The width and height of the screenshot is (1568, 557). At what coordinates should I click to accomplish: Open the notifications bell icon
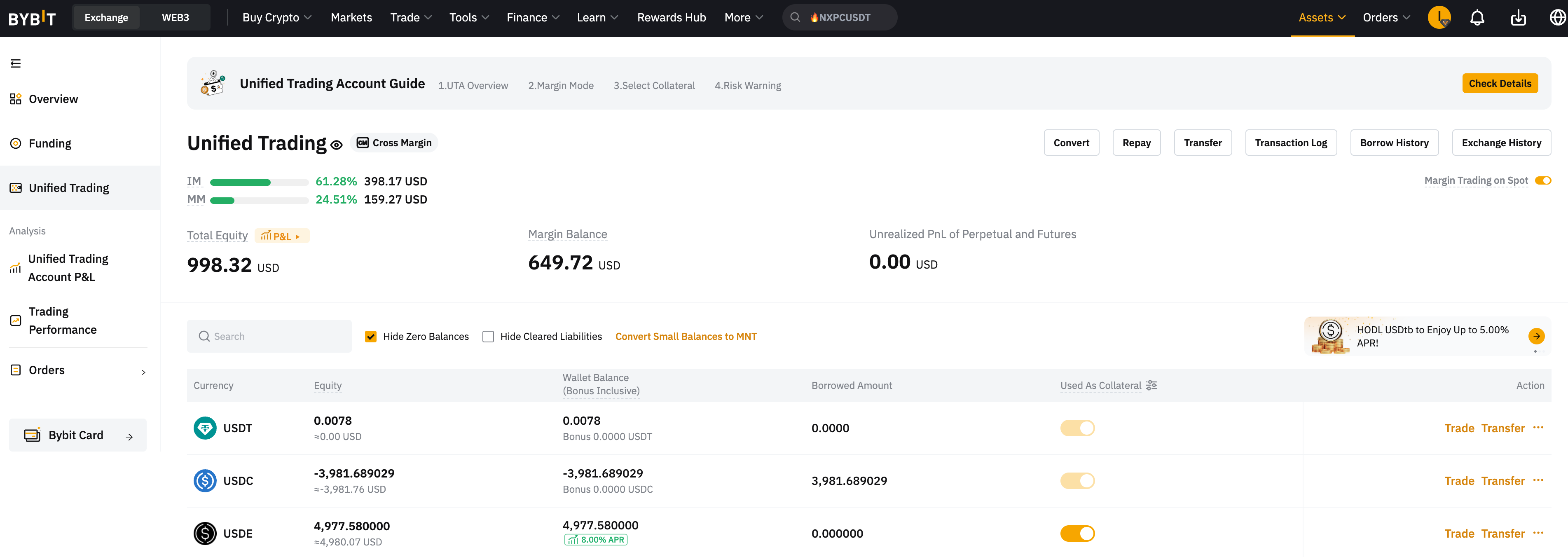1477,18
